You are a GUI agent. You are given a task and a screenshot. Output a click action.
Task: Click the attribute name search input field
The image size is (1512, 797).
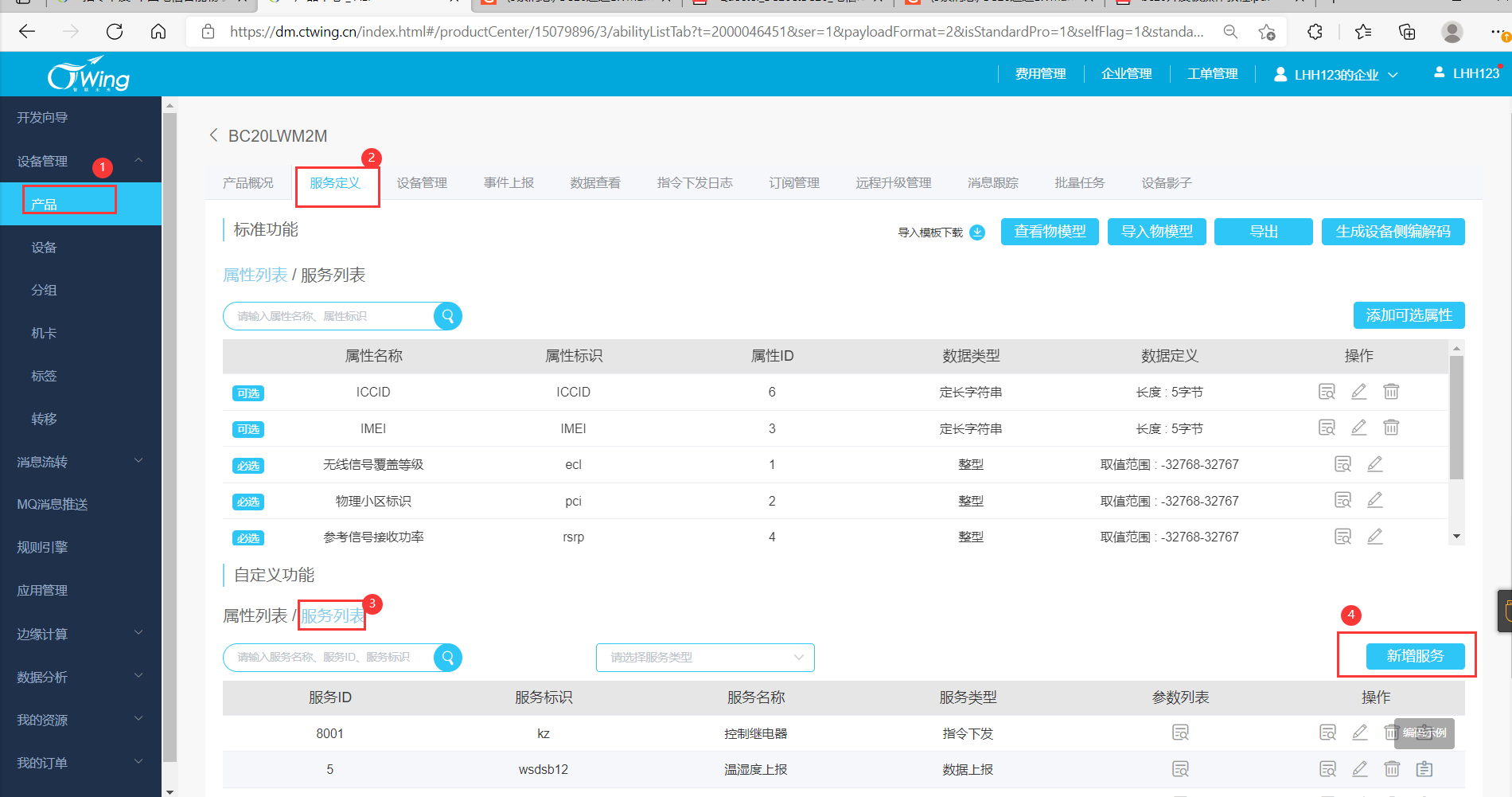pos(329,316)
